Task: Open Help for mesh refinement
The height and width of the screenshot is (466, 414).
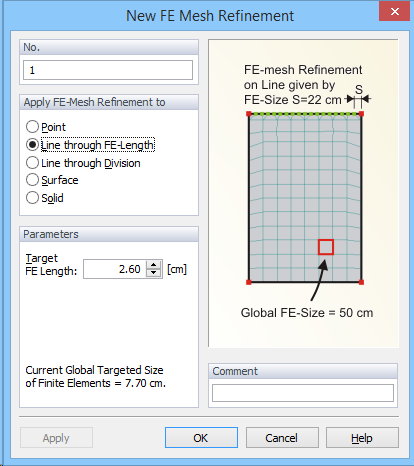Action: tap(362, 438)
